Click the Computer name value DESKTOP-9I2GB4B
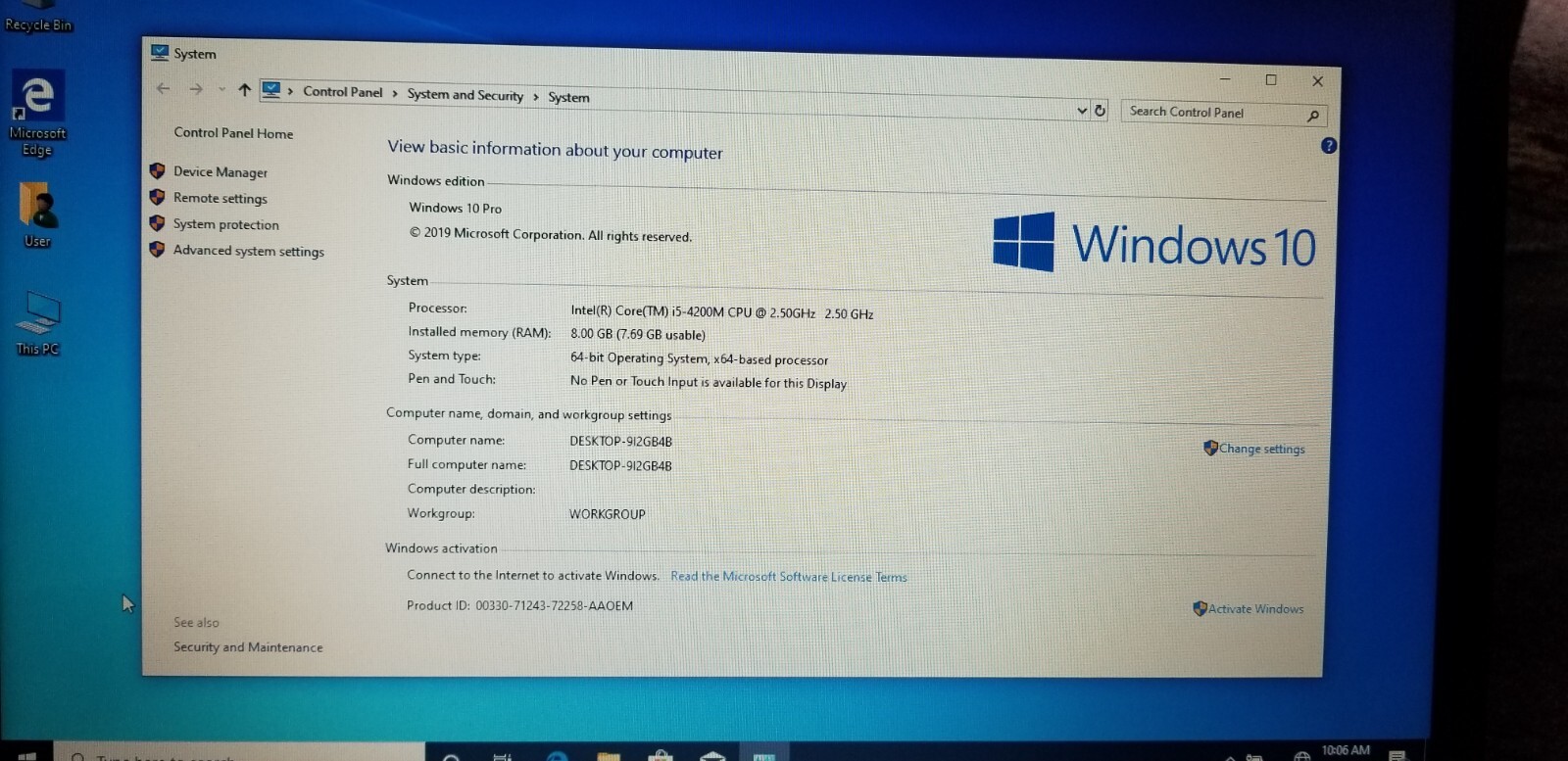Image resolution: width=1568 pixels, height=761 pixels. click(x=621, y=442)
